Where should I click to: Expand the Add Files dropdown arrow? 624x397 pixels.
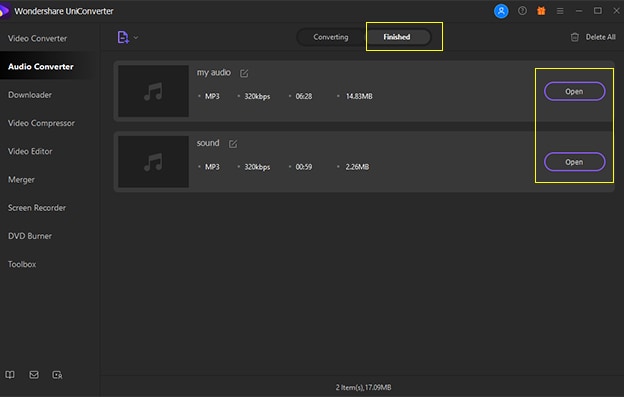(136, 37)
